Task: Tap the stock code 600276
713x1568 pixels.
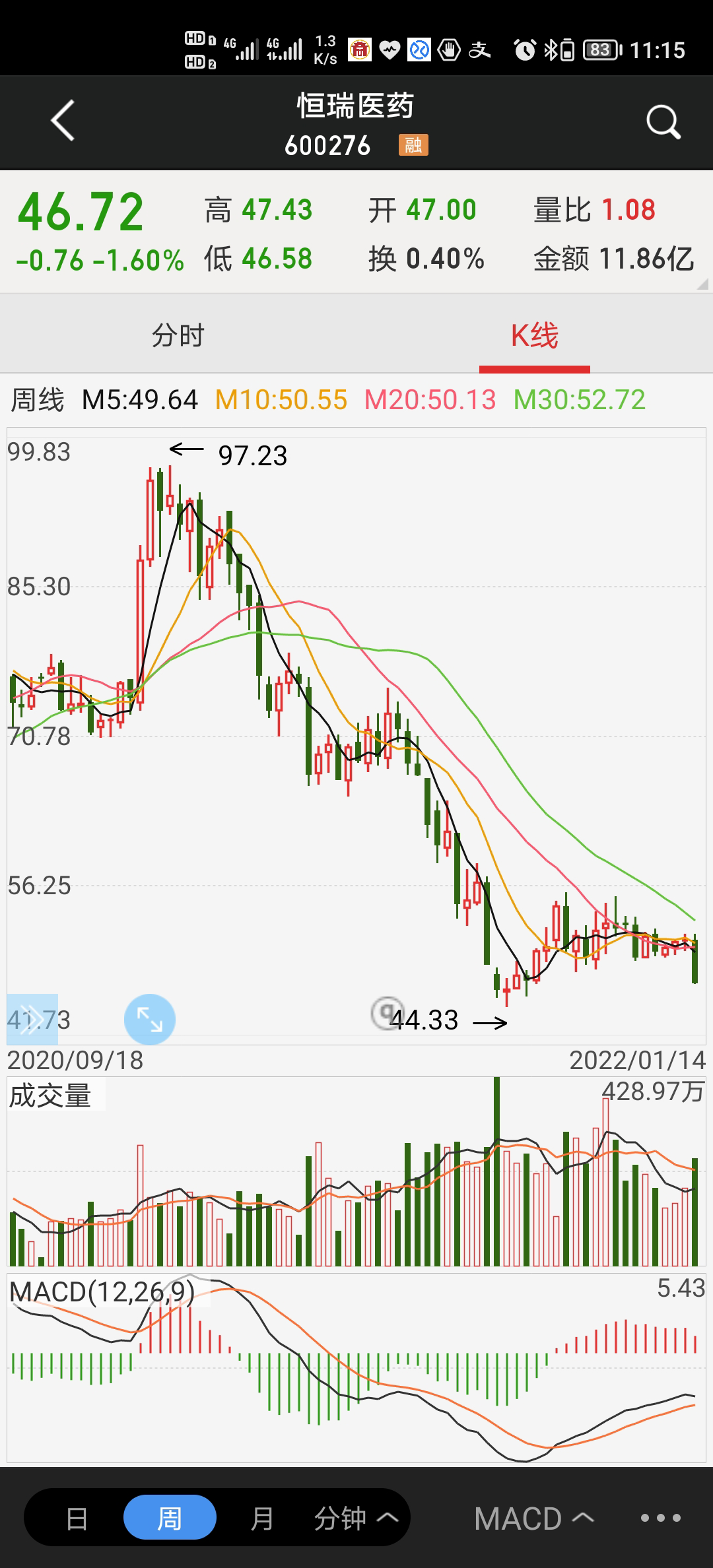Action: coord(327,146)
